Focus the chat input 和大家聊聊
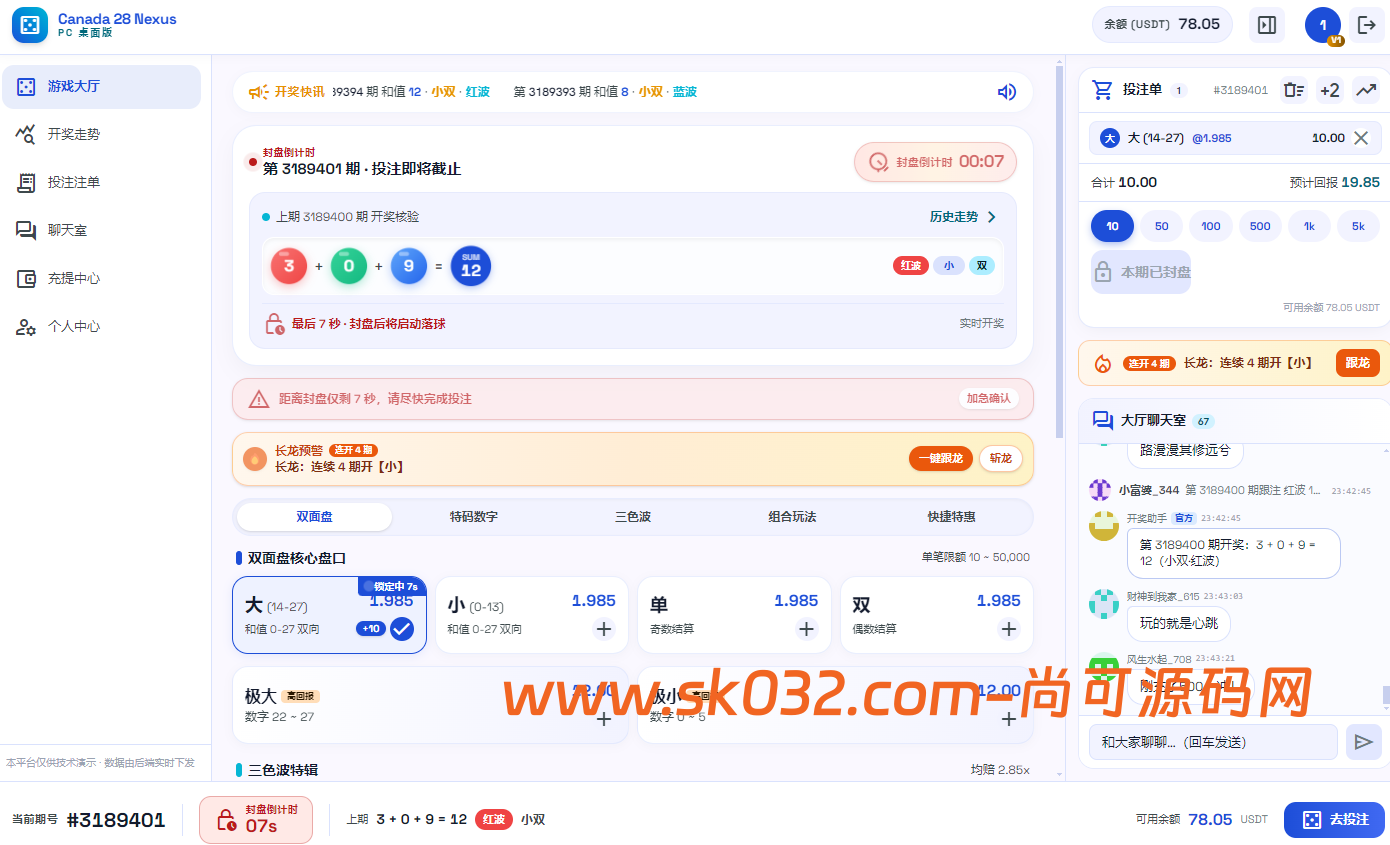Viewport: 1390px width, 845px height. click(x=1213, y=742)
